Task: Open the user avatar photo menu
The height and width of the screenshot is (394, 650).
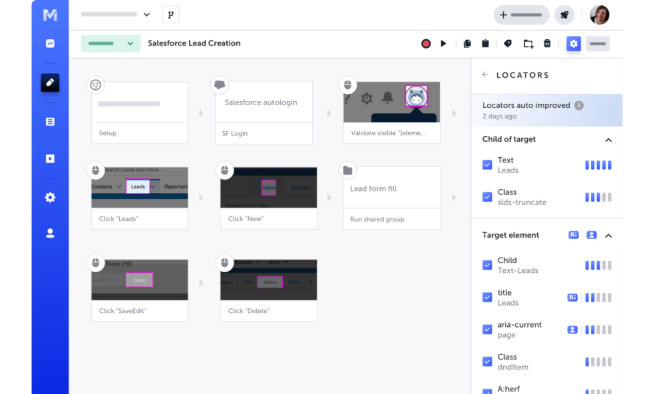Action: (599, 15)
